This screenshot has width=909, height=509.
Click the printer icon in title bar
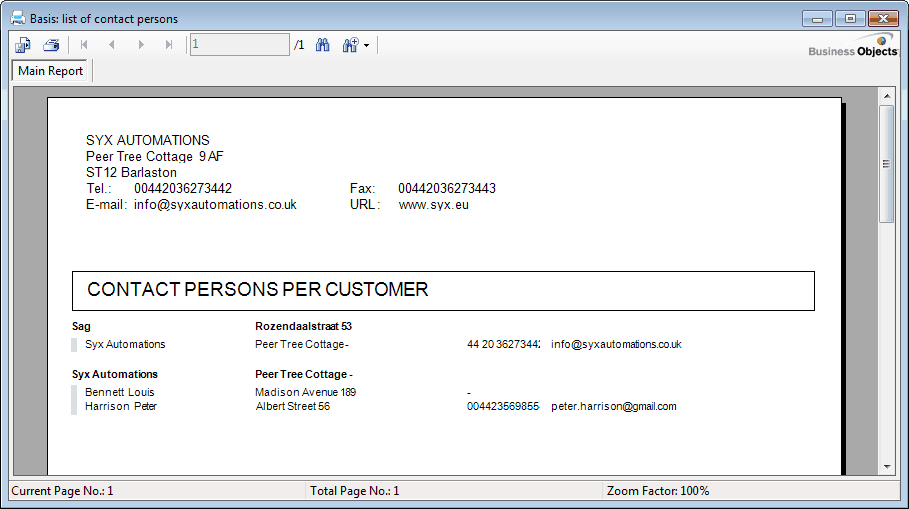17,18
